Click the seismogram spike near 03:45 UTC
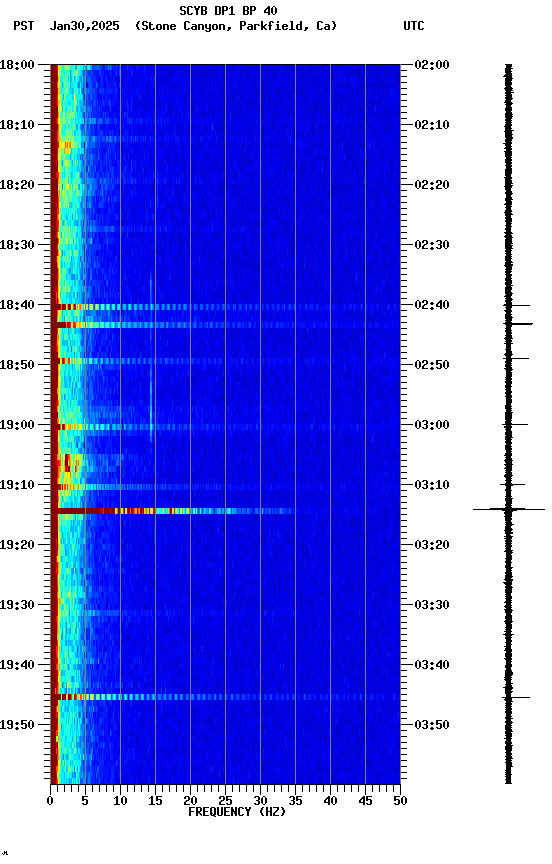This screenshot has width=552, height=864. point(516,698)
